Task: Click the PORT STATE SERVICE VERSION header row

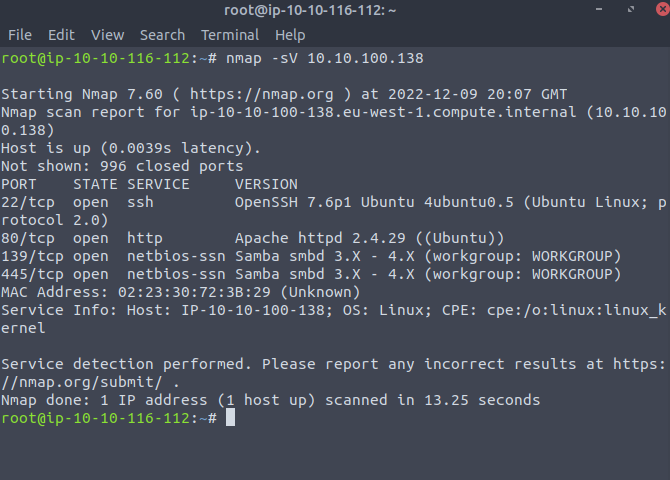Action: (150, 184)
